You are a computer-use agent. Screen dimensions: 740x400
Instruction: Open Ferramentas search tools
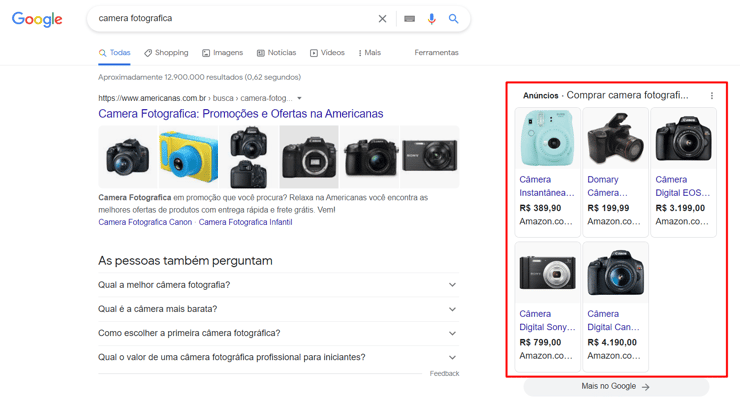[436, 53]
